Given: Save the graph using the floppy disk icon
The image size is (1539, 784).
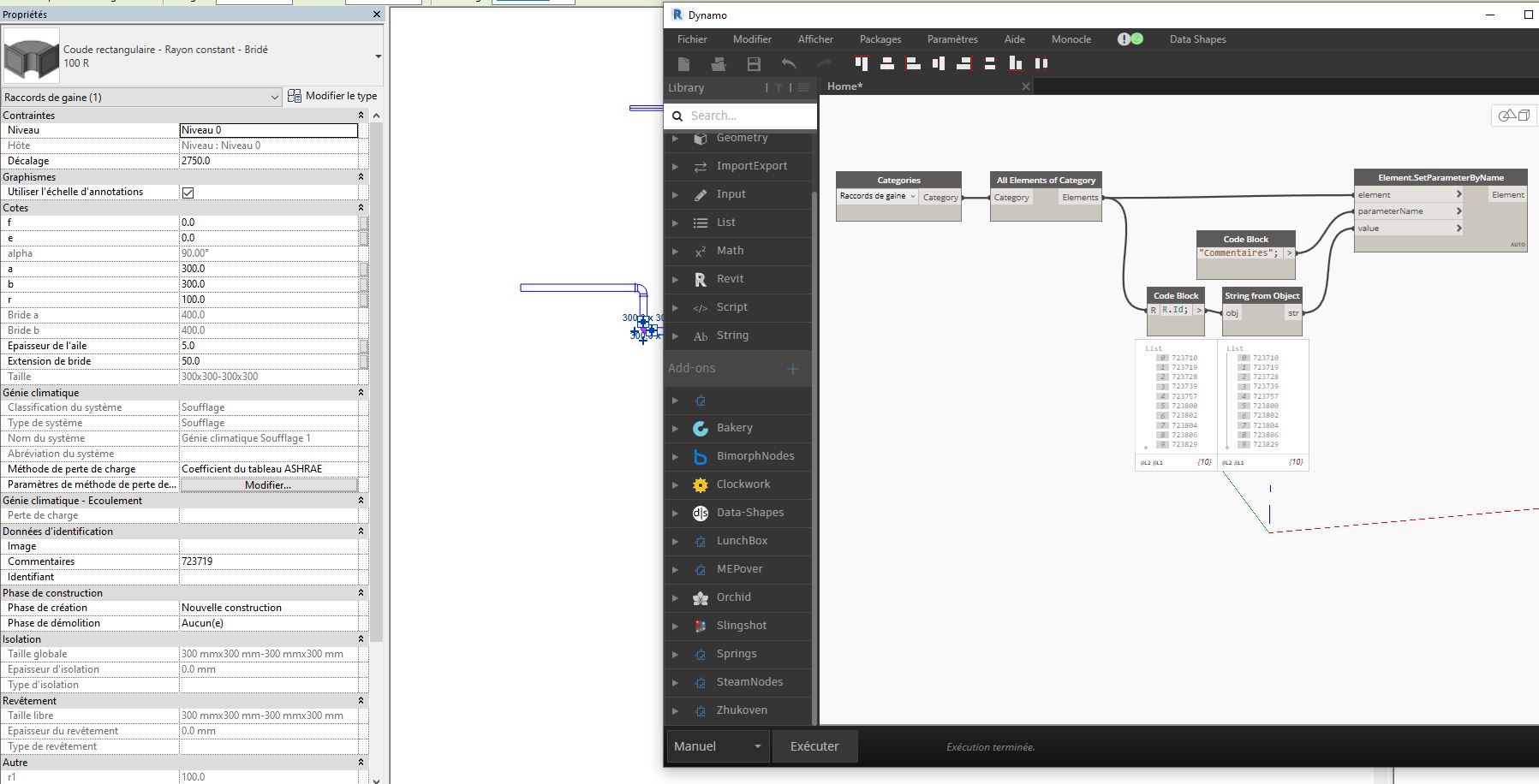Looking at the screenshot, I should 754,64.
